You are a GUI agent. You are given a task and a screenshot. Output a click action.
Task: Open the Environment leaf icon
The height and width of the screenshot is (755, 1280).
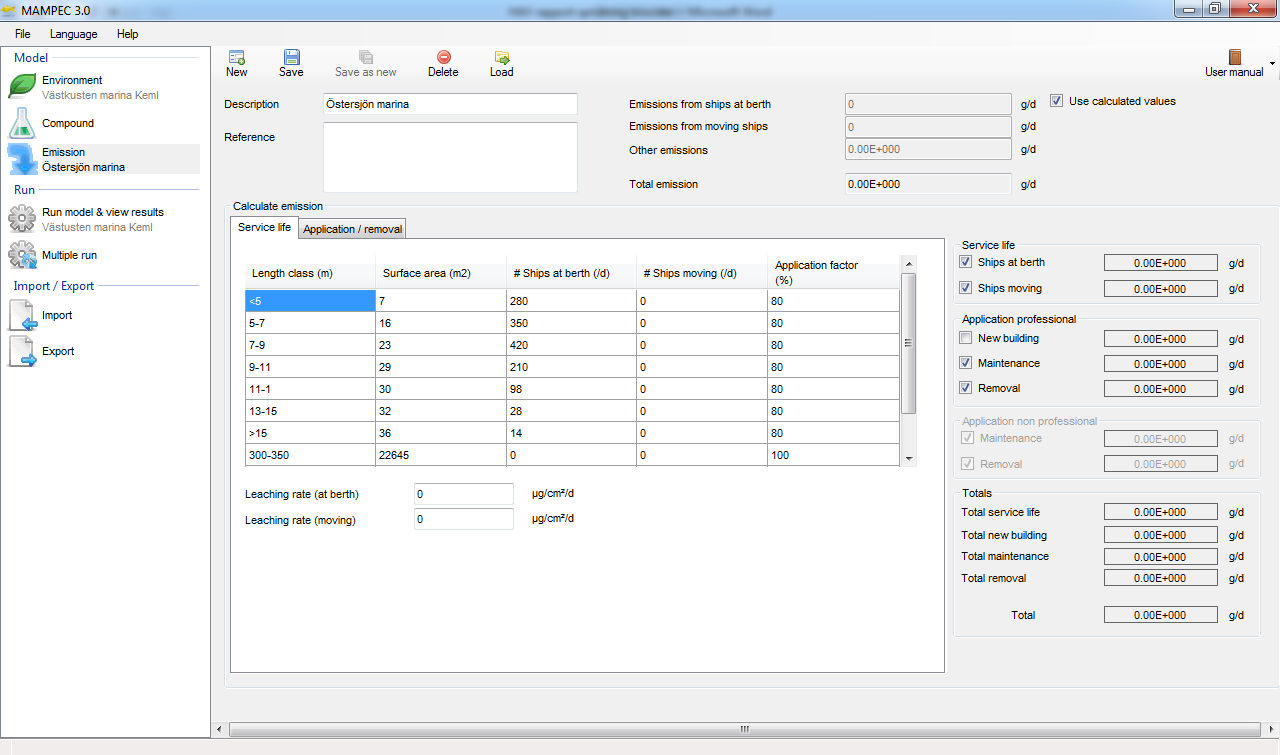point(23,86)
